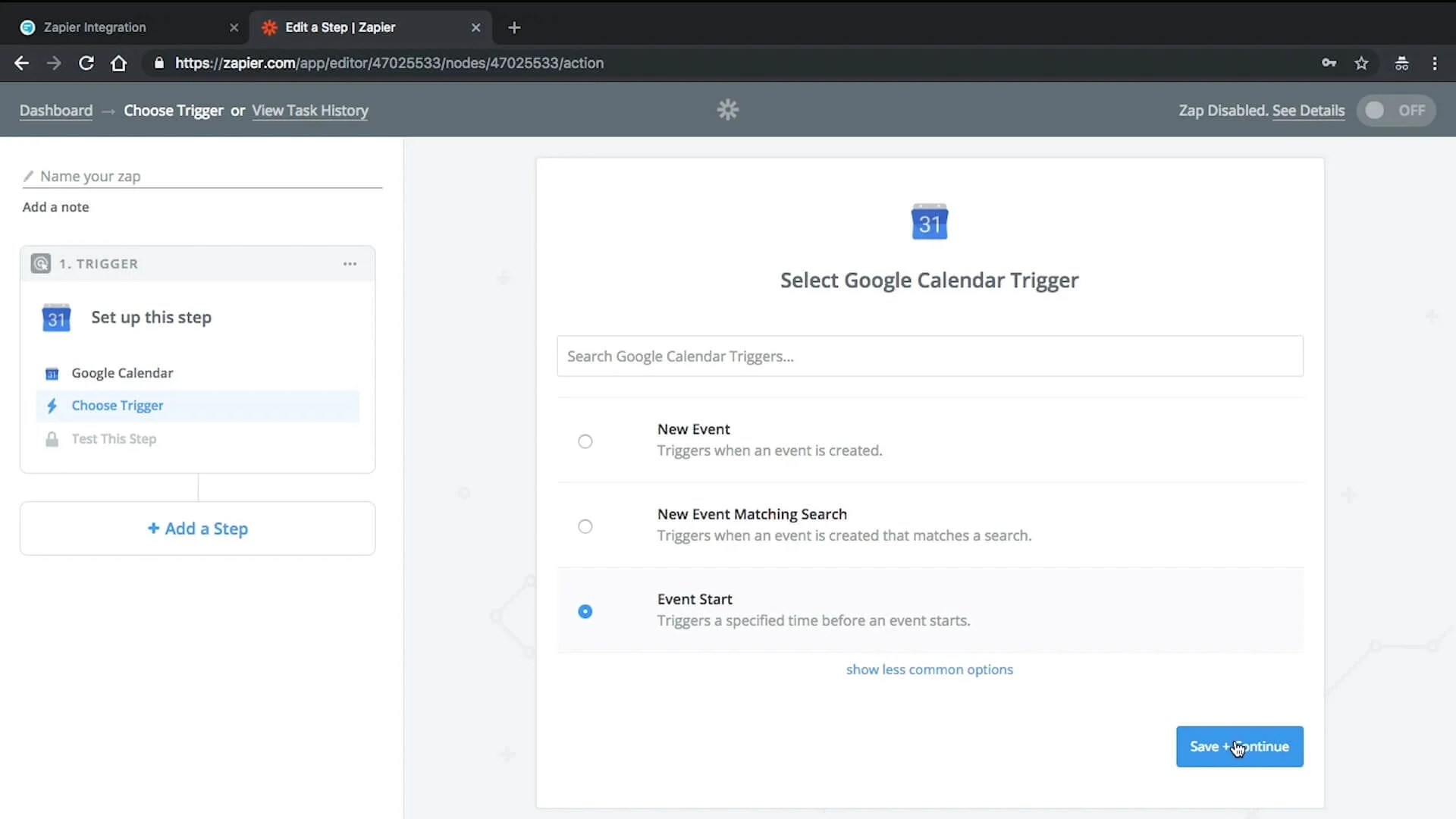Turn the Zap OFF toggle on
Image resolution: width=1456 pixels, height=819 pixels.
coord(1396,110)
